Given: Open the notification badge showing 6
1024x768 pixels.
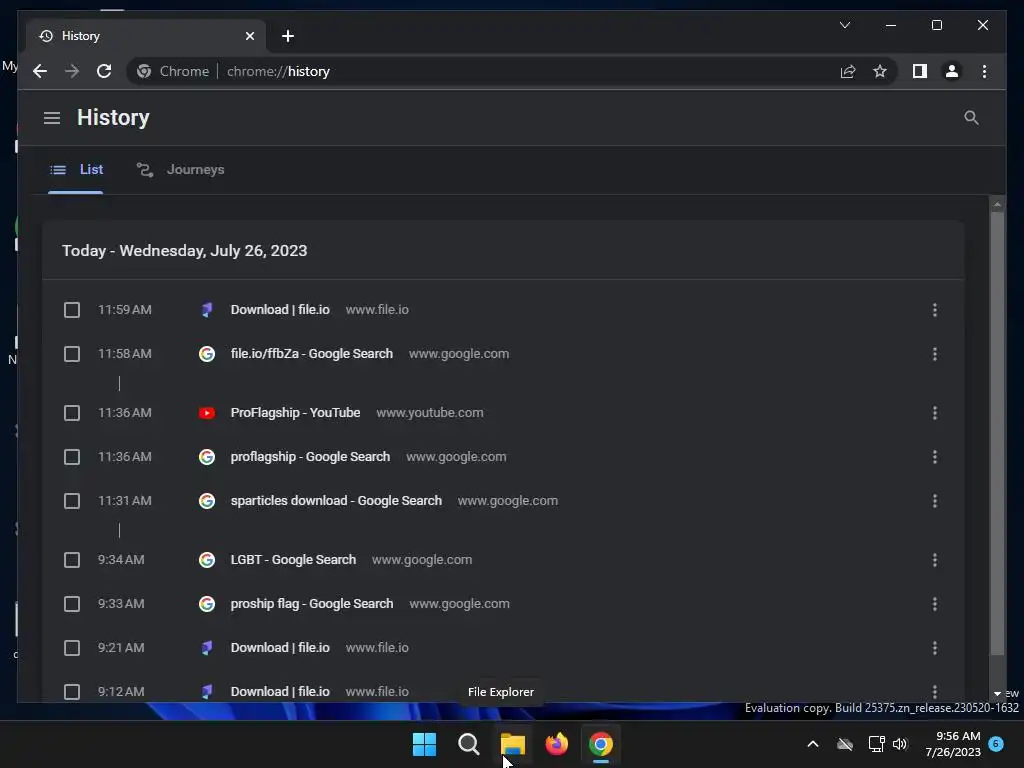Looking at the screenshot, I should tap(996, 744).
